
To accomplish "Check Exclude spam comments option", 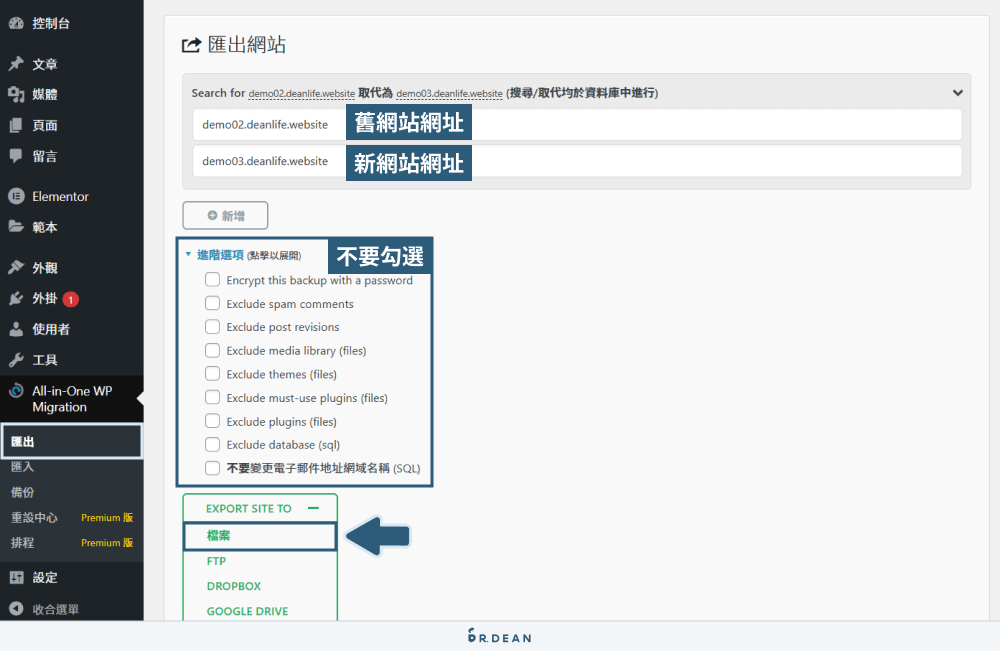I will pos(211,303).
